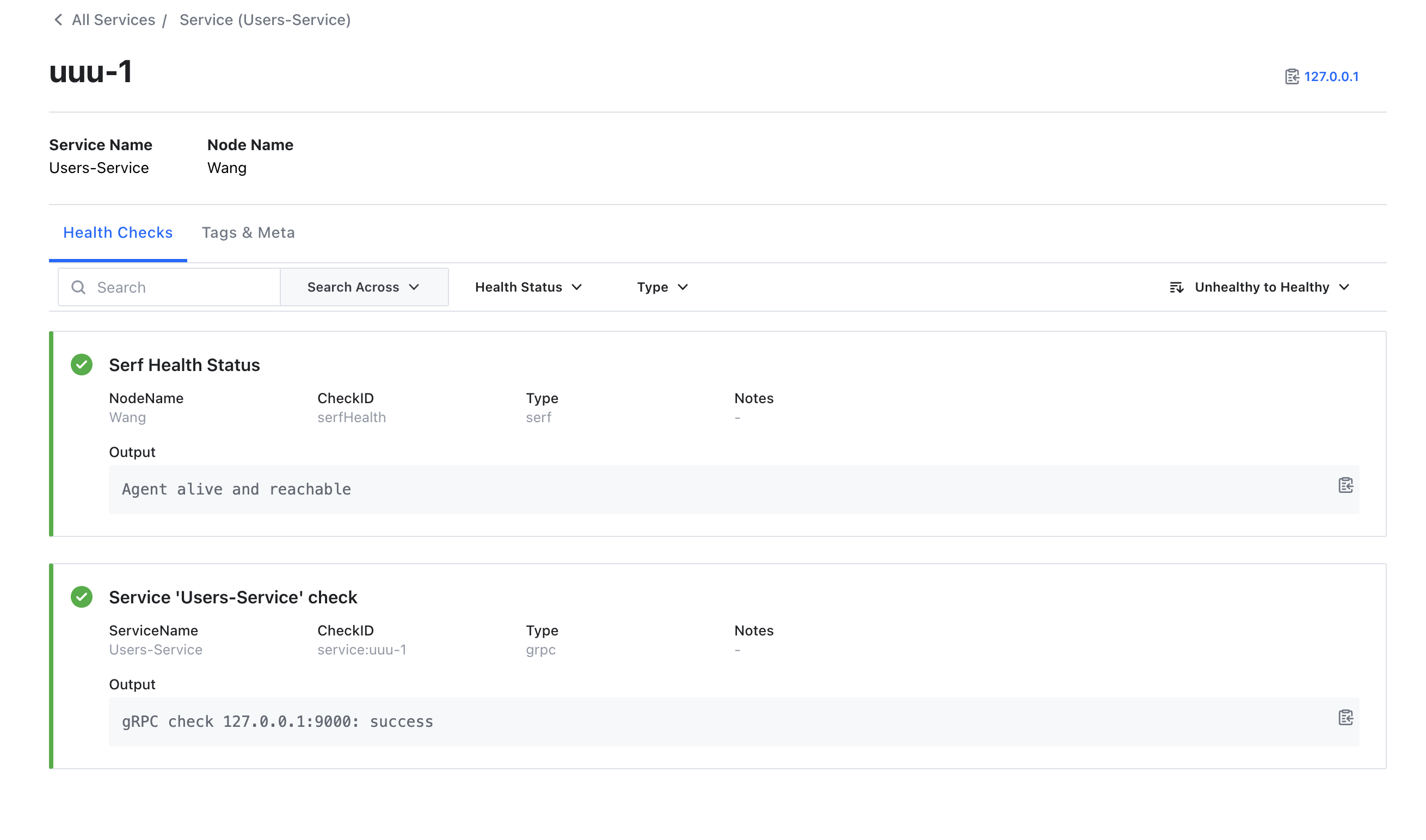Copy the 127.0.0.1 address icon
Image resolution: width=1426 pixels, height=840 pixels.
pyautogui.click(x=1291, y=76)
